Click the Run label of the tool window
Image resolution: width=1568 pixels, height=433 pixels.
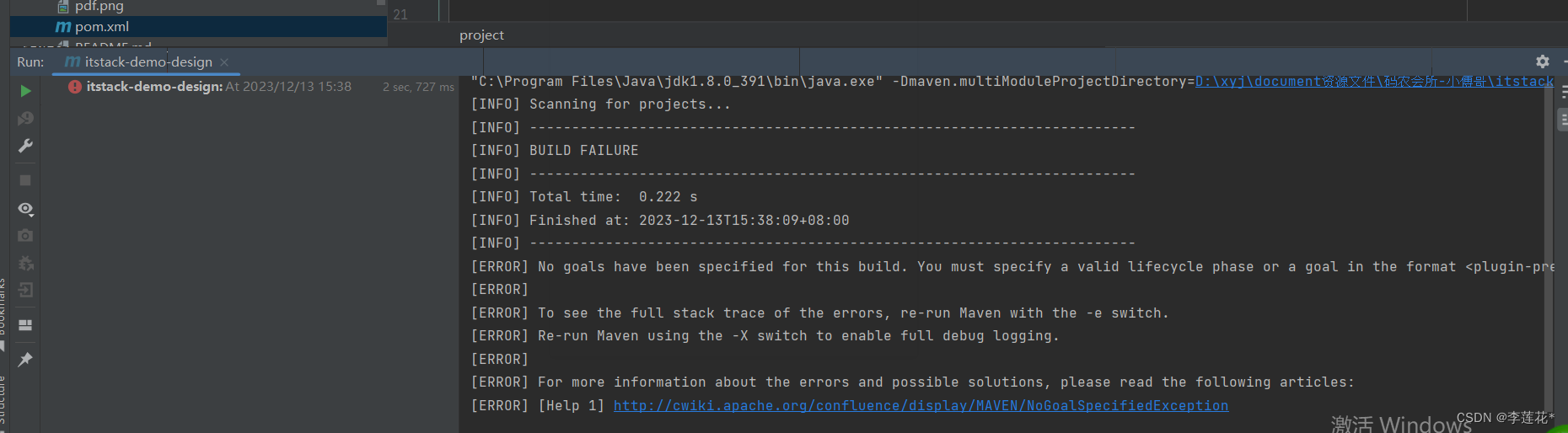pyautogui.click(x=30, y=62)
